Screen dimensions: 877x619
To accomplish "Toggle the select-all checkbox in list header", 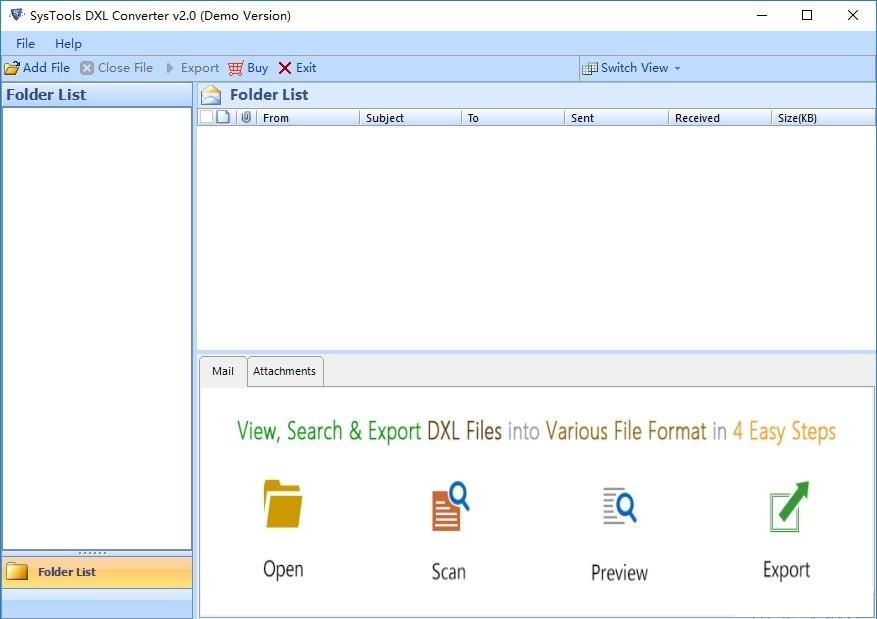I will tap(206, 118).
